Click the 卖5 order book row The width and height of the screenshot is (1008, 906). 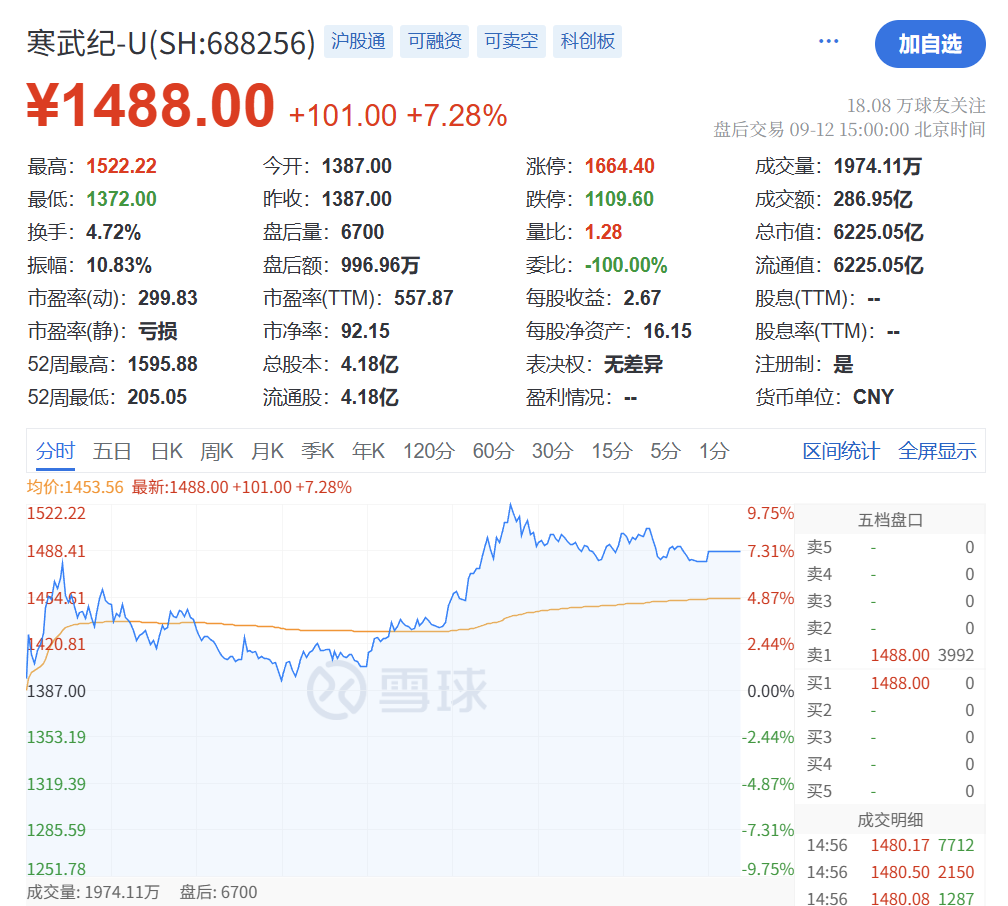[x=890, y=547]
